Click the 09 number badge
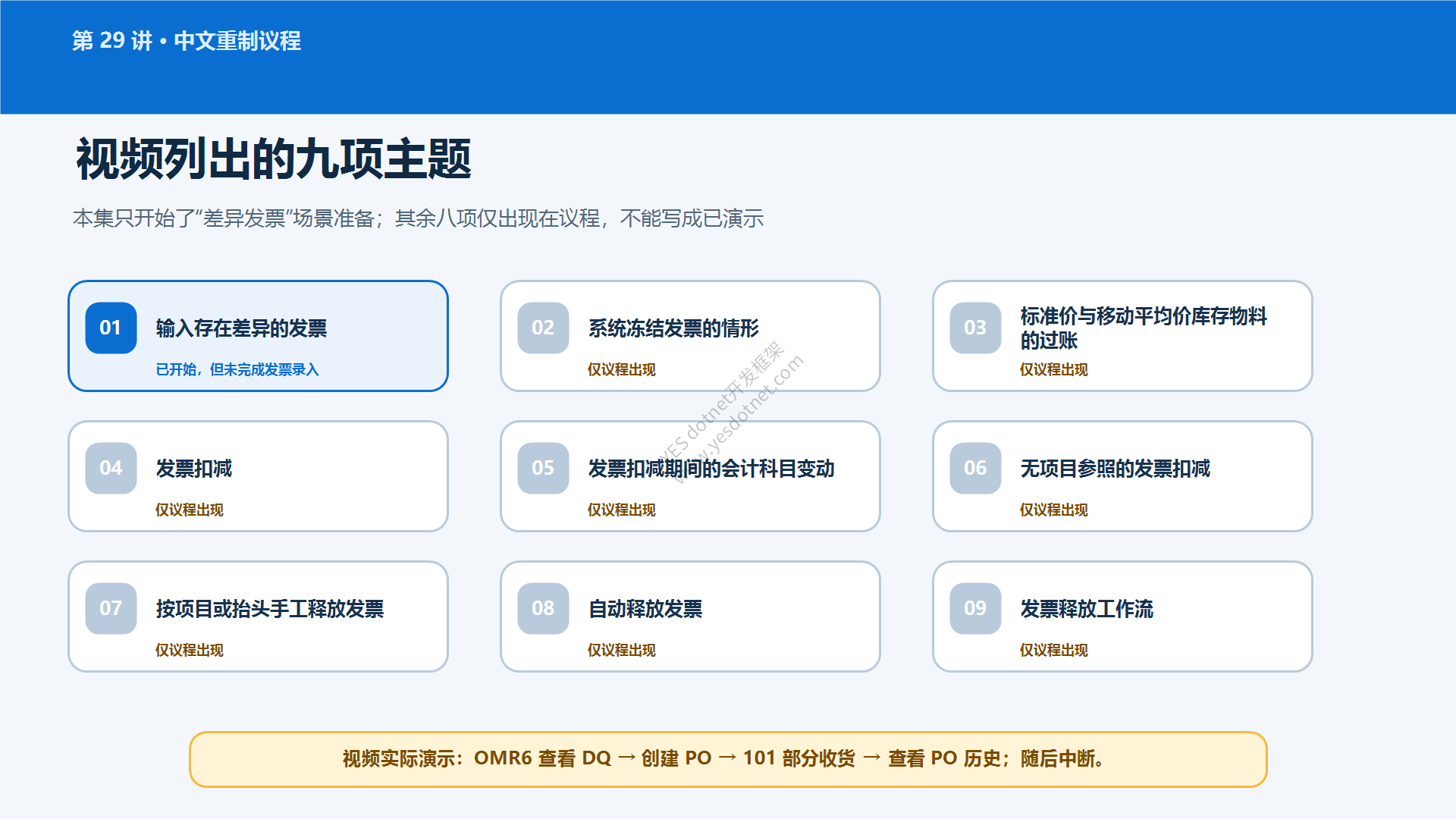The image size is (1456, 819). (x=975, y=608)
